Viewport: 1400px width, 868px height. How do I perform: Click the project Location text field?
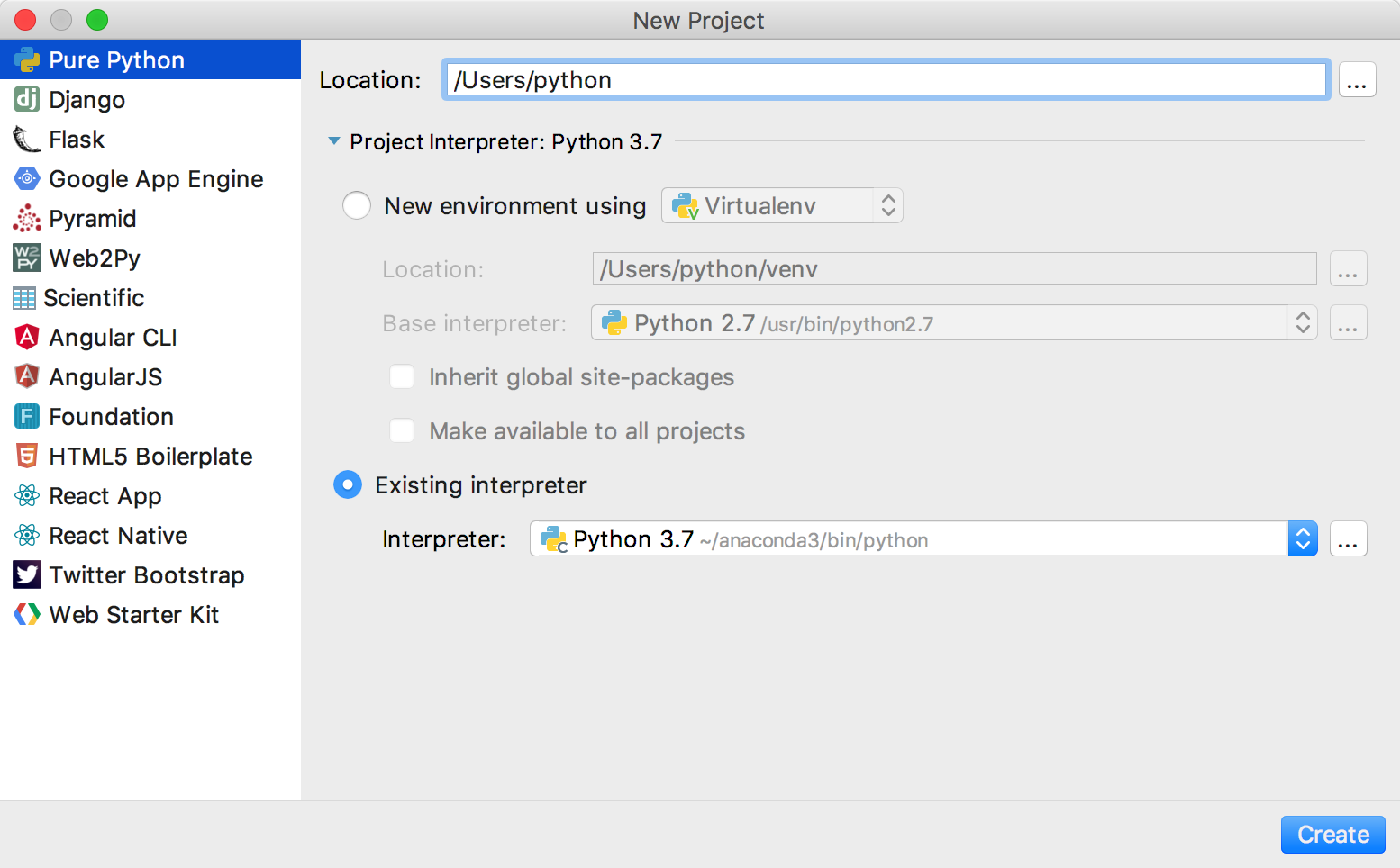885,80
